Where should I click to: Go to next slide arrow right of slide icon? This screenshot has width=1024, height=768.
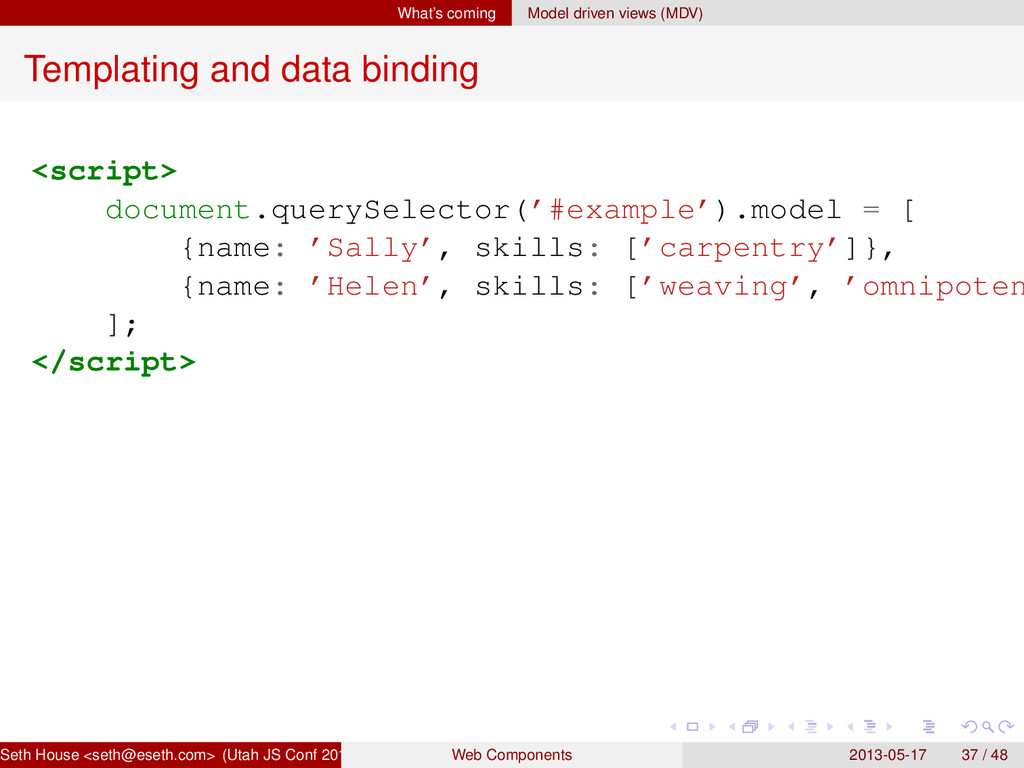pyautogui.click(x=712, y=727)
